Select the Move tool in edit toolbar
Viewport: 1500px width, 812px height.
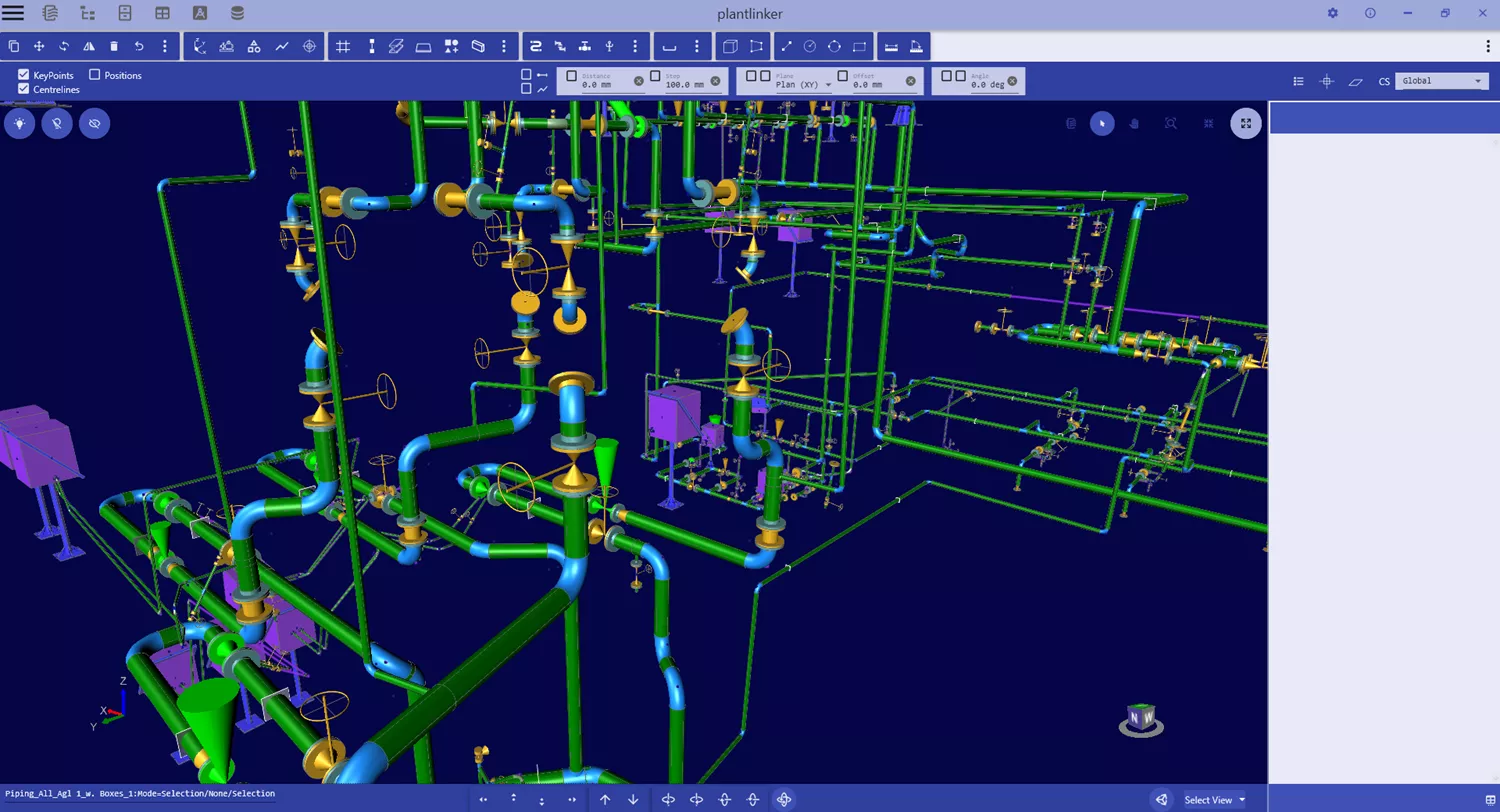39,46
